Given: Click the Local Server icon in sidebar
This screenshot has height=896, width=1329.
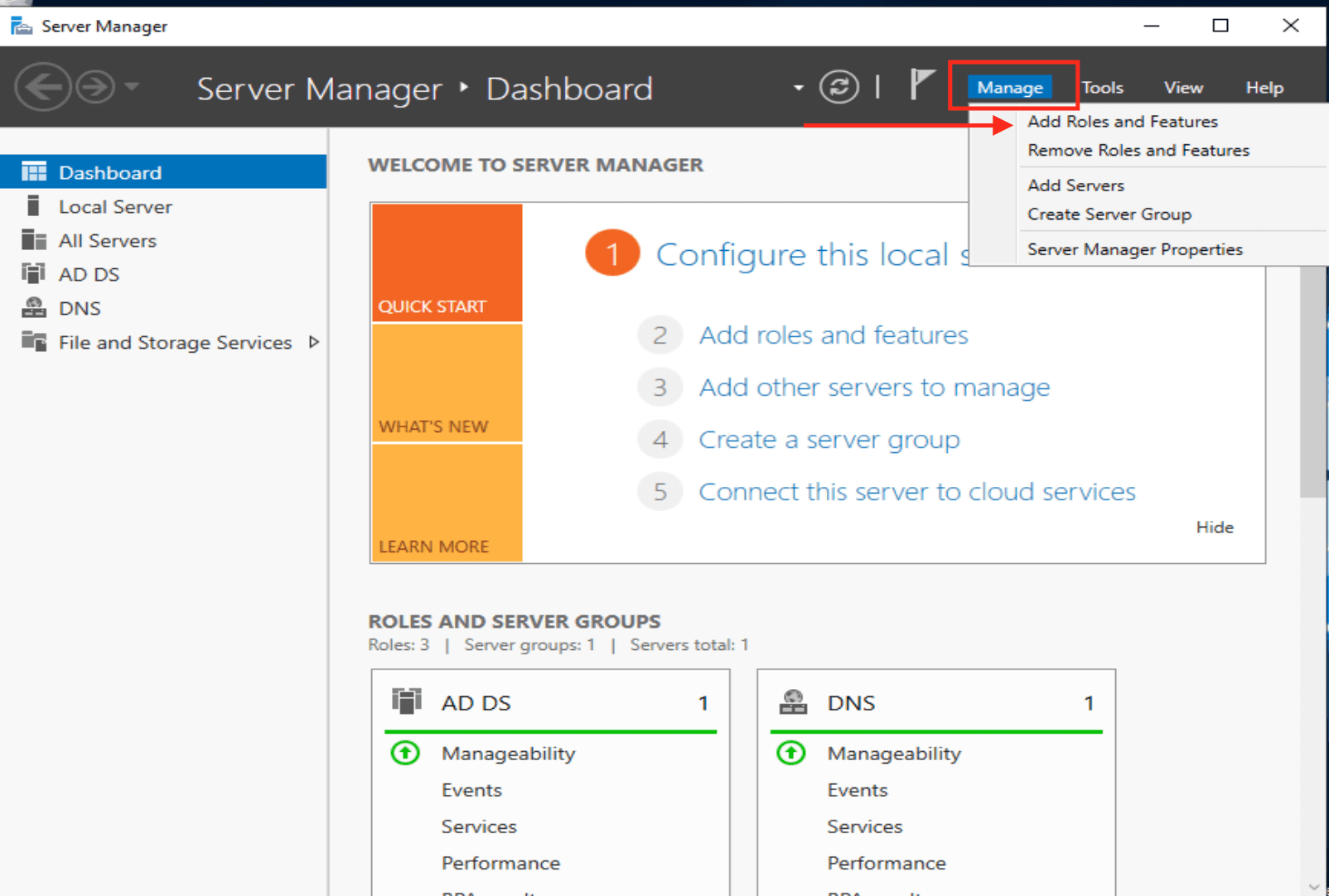Looking at the screenshot, I should click(33, 206).
